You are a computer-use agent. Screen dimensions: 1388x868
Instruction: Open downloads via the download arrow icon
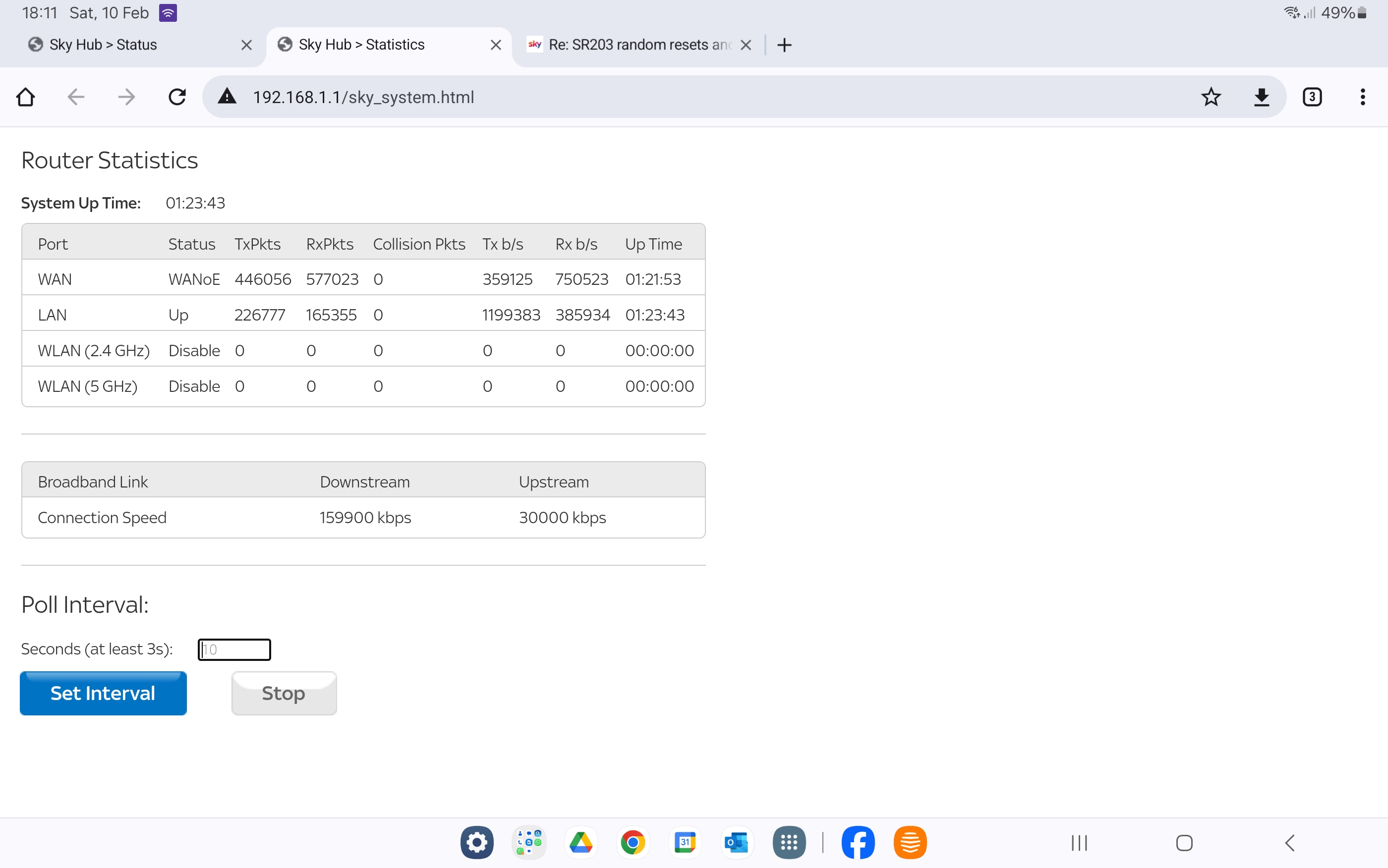tap(1261, 97)
